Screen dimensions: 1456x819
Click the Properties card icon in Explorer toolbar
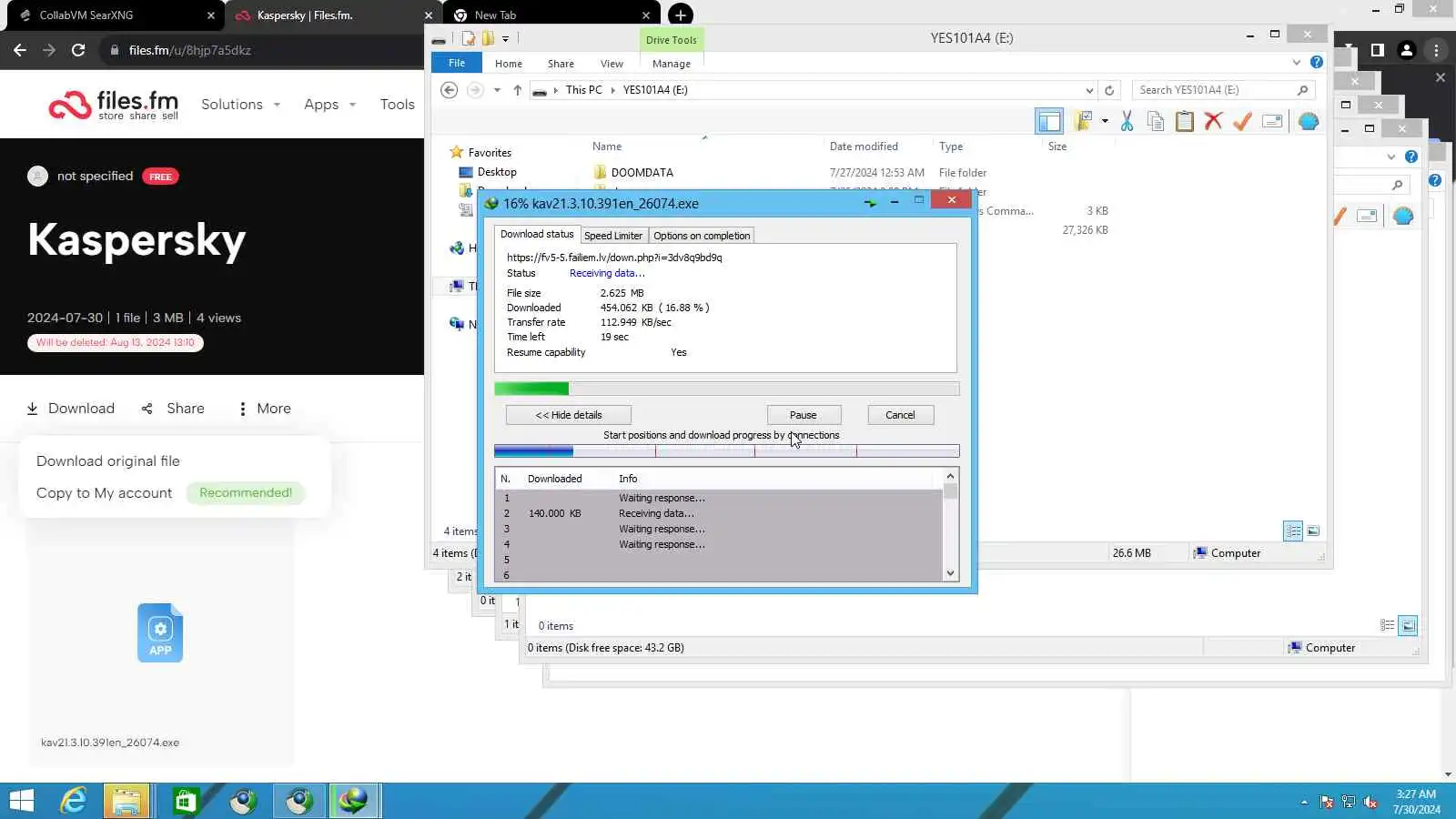[x=1272, y=121]
